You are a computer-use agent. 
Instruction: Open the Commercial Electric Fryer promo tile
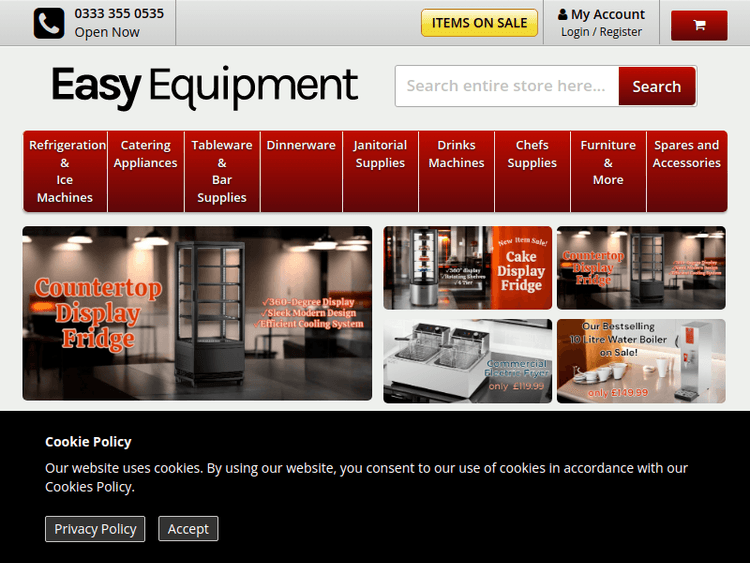(x=467, y=361)
